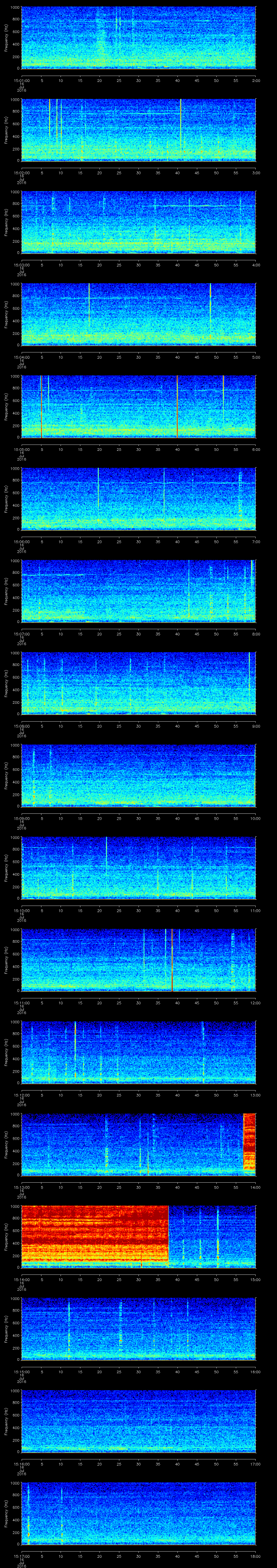
Task: Click the 11:00 end time label
Action: [255, 910]
